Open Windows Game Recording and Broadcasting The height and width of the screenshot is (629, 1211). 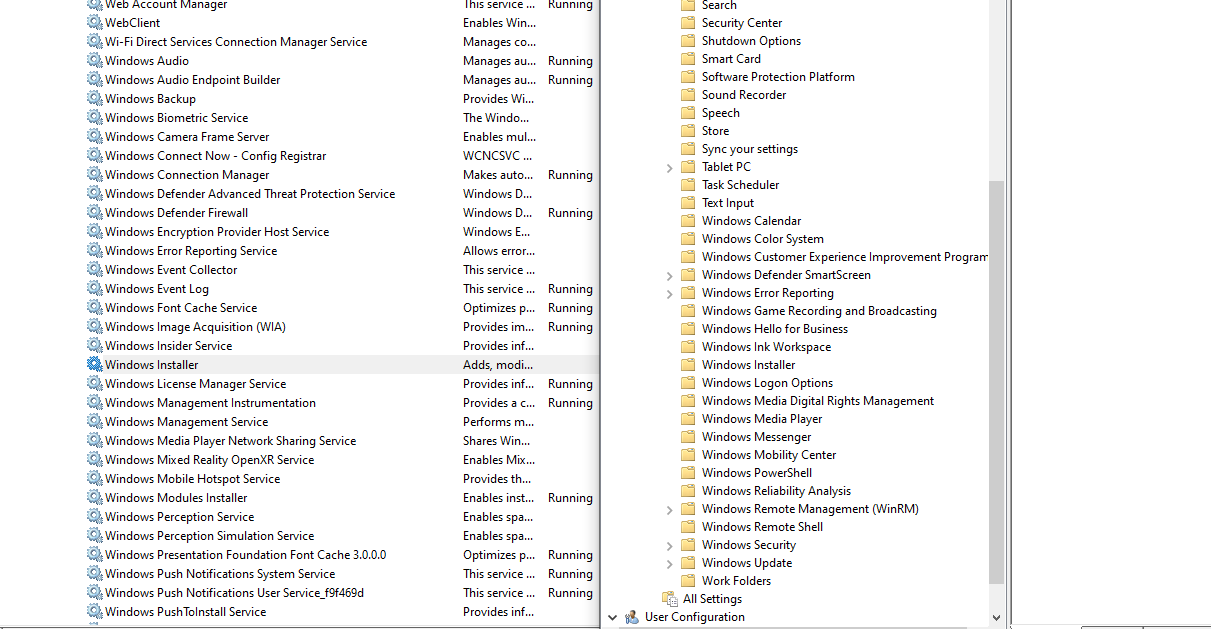819,311
